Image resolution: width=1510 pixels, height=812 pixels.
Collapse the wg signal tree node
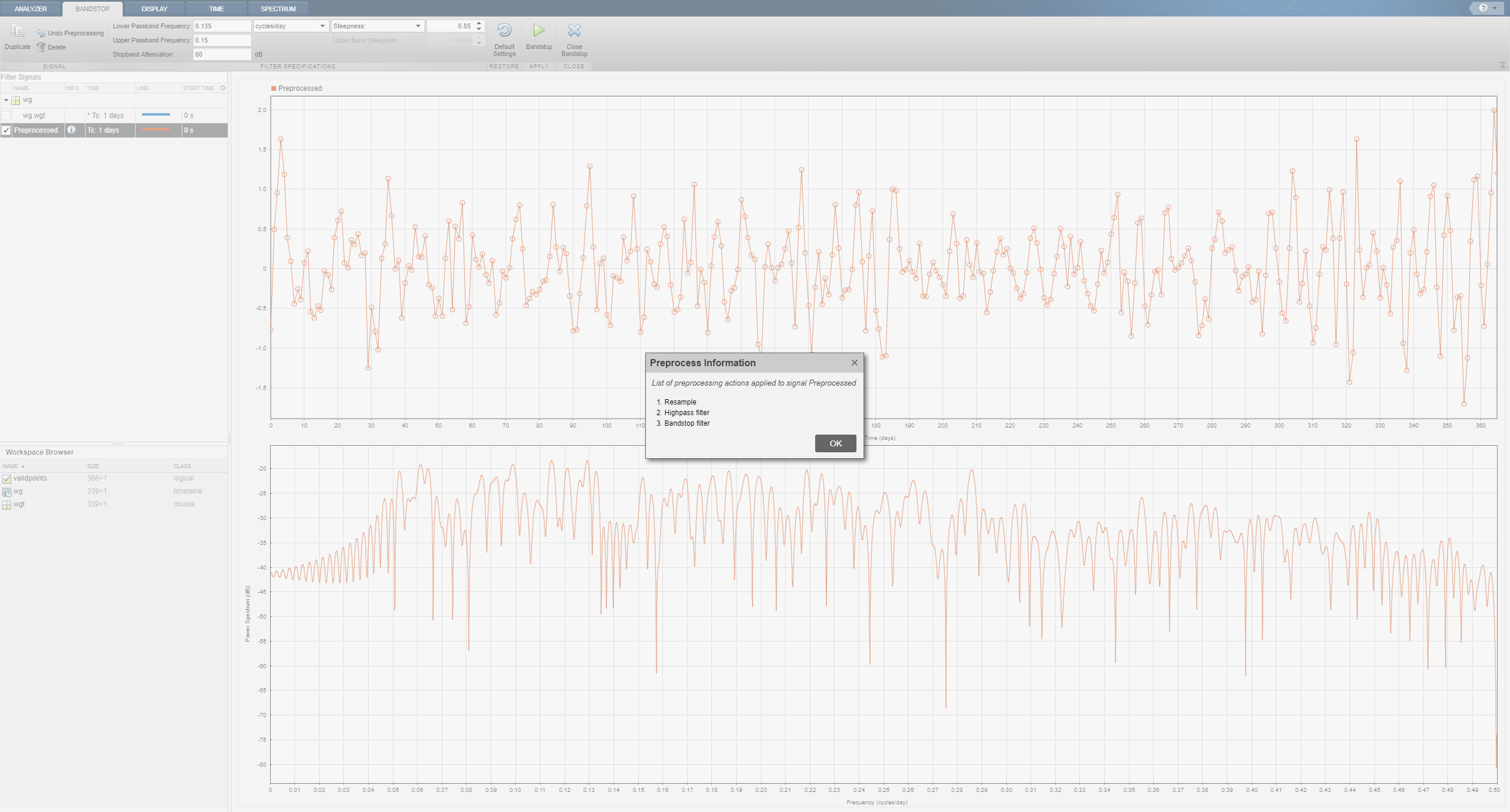click(x=6, y=100)
